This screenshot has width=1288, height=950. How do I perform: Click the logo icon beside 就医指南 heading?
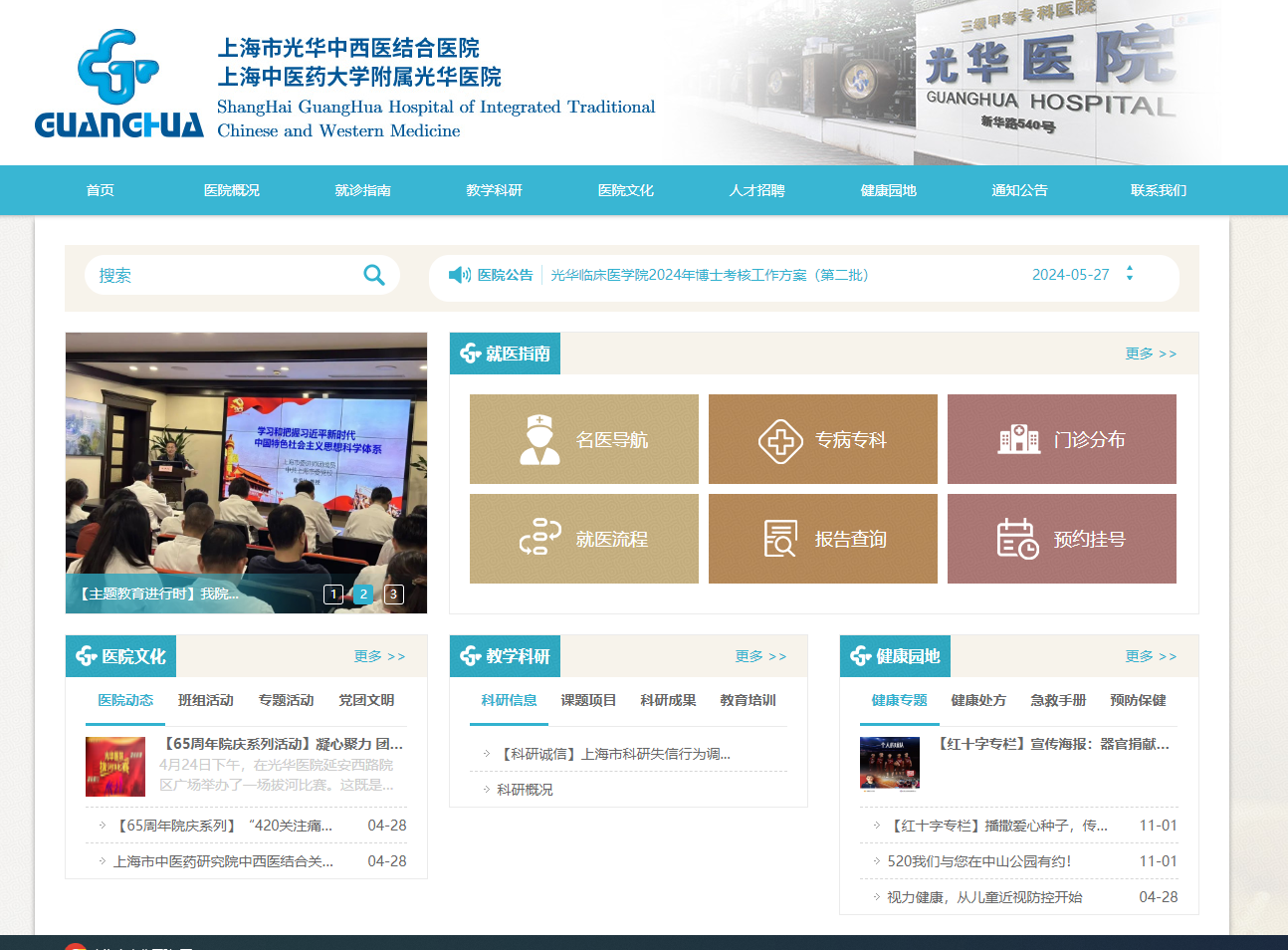(471, 354)
